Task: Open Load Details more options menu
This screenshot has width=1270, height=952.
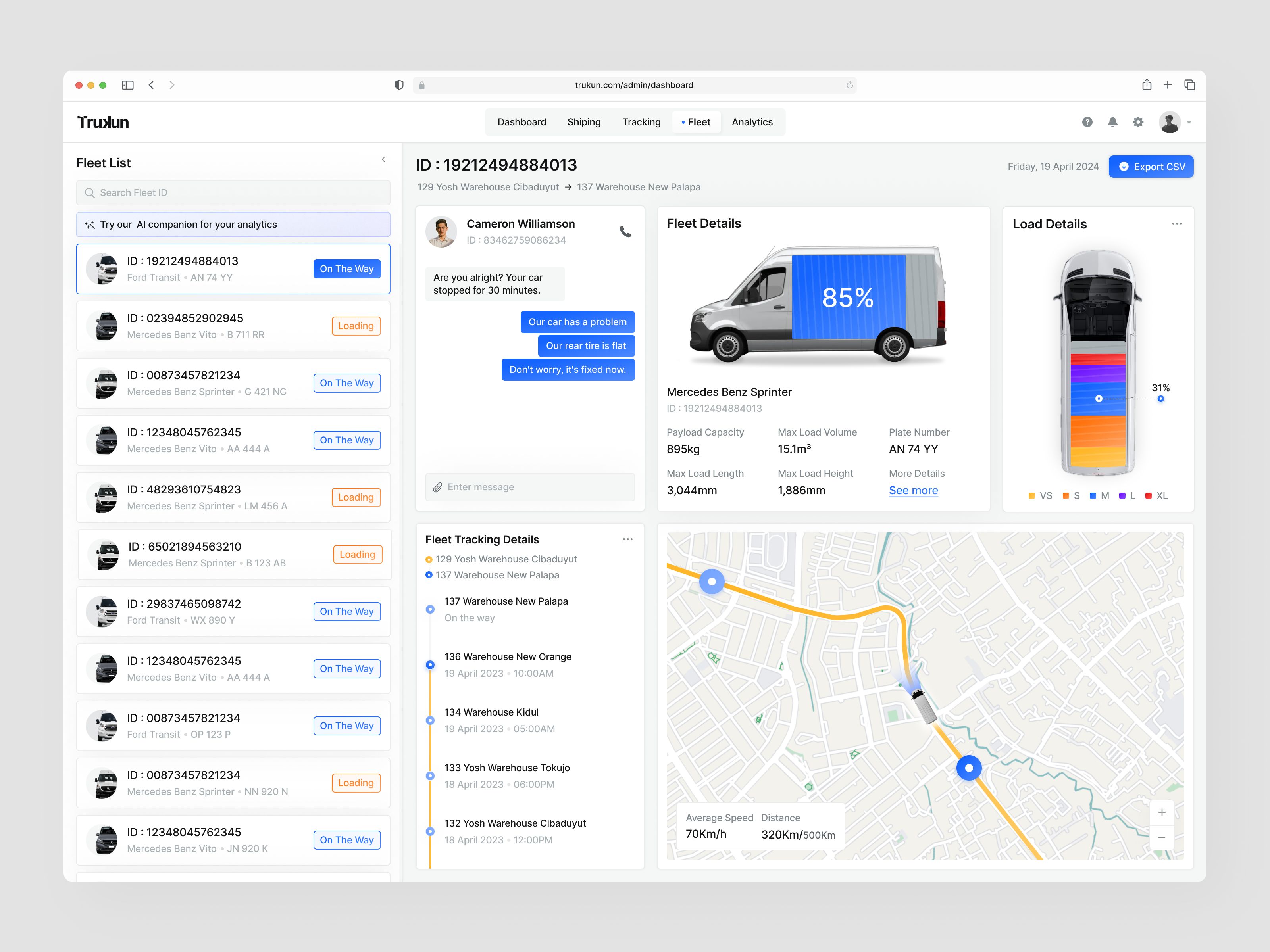Action: (1176, 224)
